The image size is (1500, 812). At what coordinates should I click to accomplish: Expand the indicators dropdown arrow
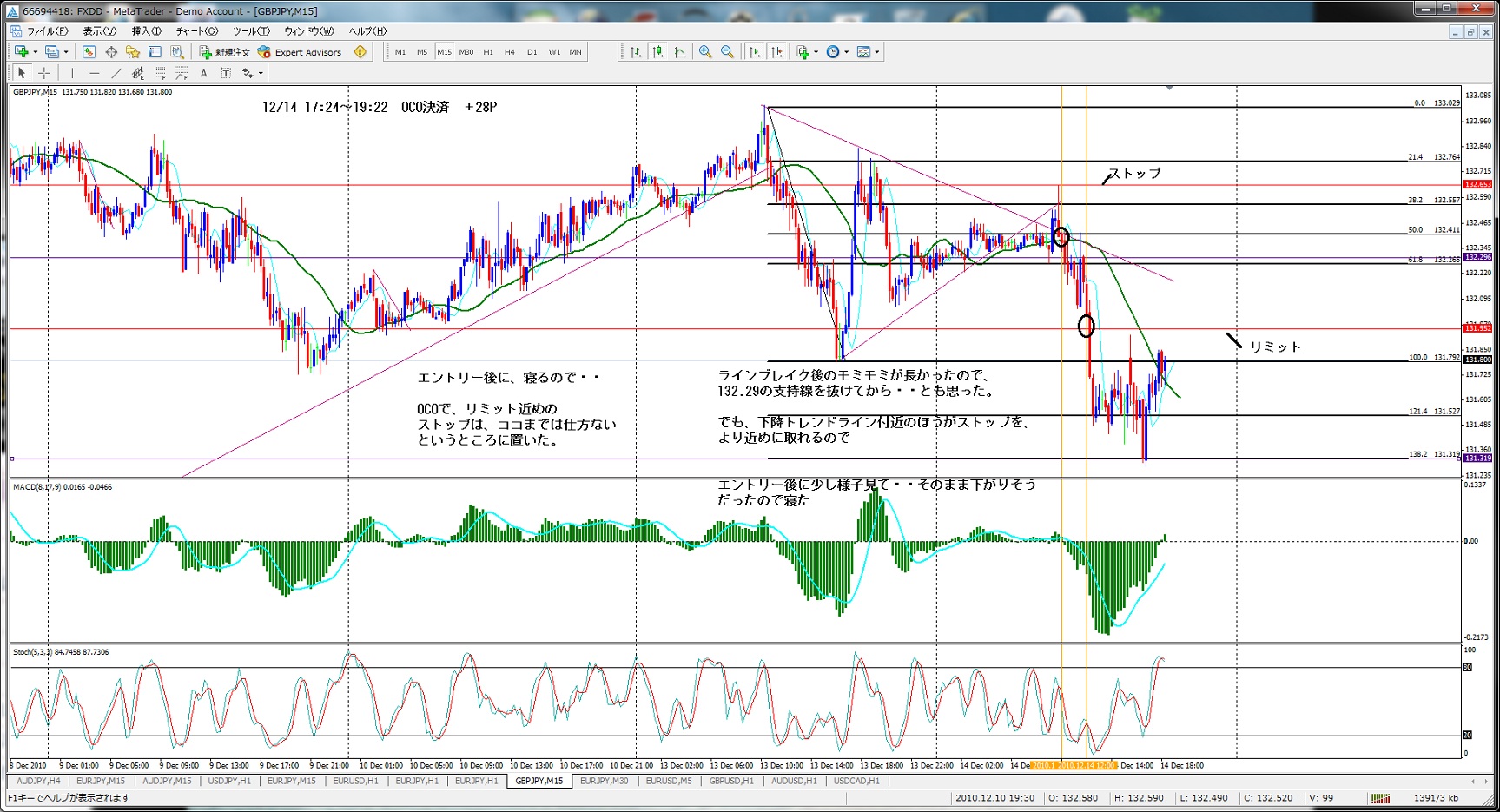pos(816,52)
